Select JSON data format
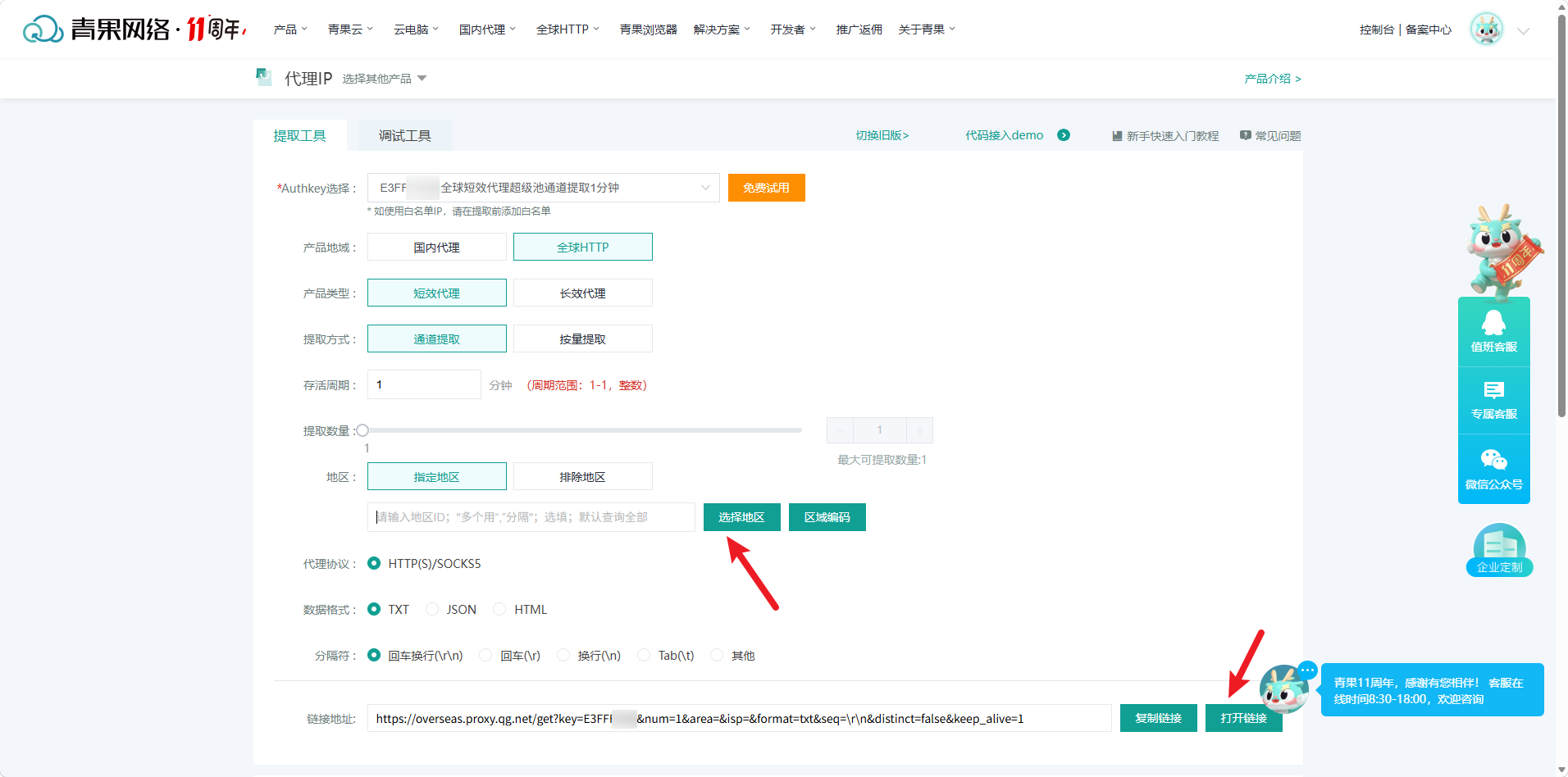Screen dimensions: 1568x777 tap(432, 609)
